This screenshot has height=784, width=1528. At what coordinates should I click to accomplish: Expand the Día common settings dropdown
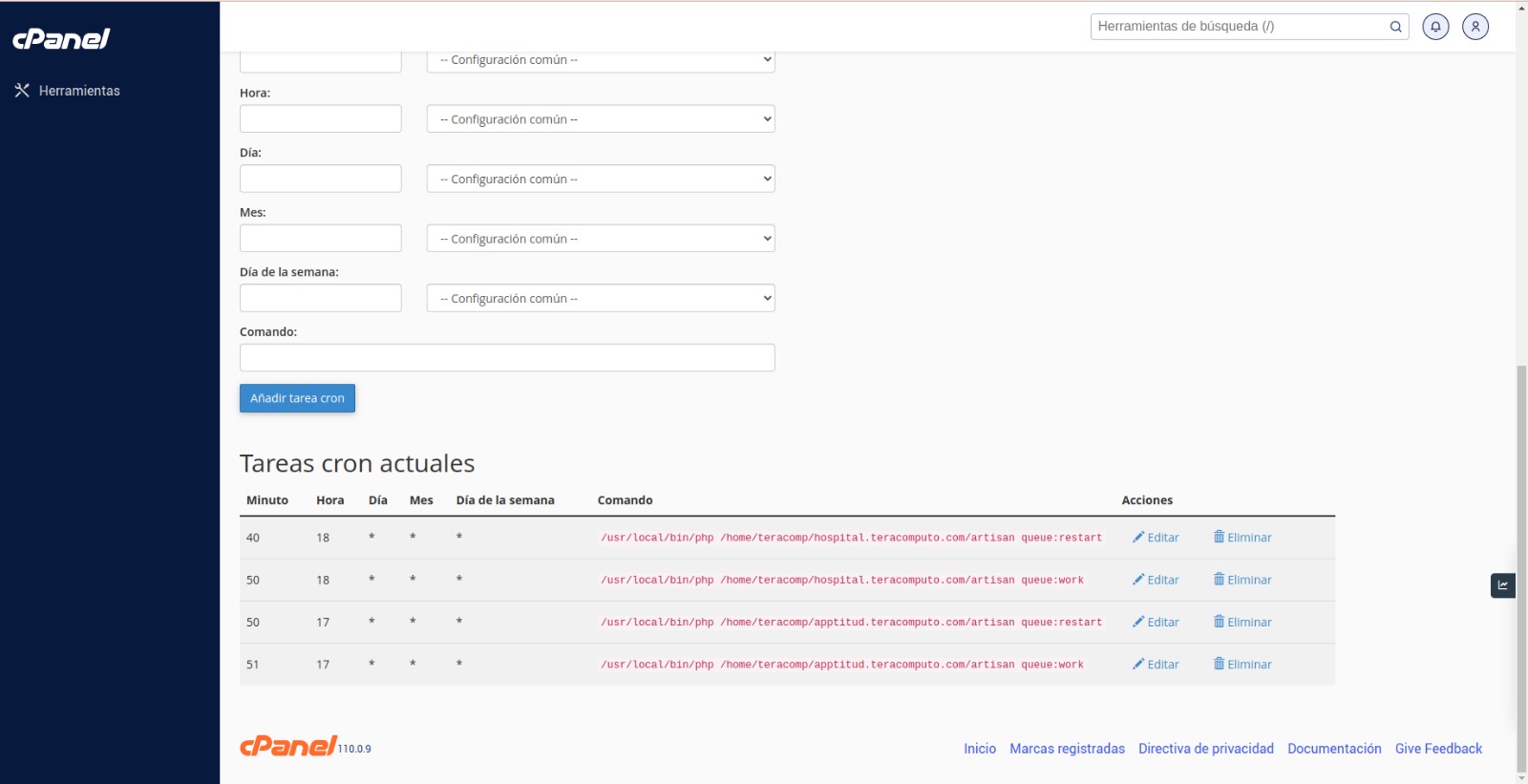coord(600,180)
